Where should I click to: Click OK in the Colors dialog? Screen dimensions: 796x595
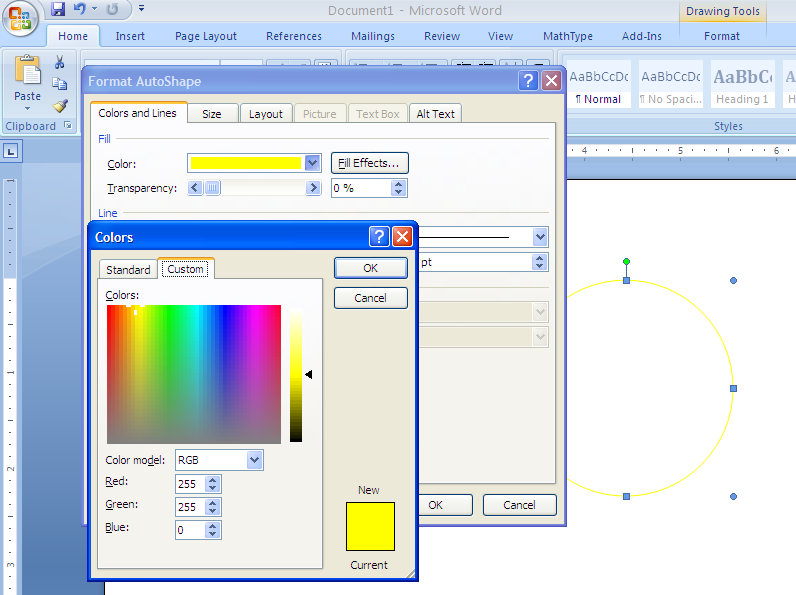coord(371,268)
